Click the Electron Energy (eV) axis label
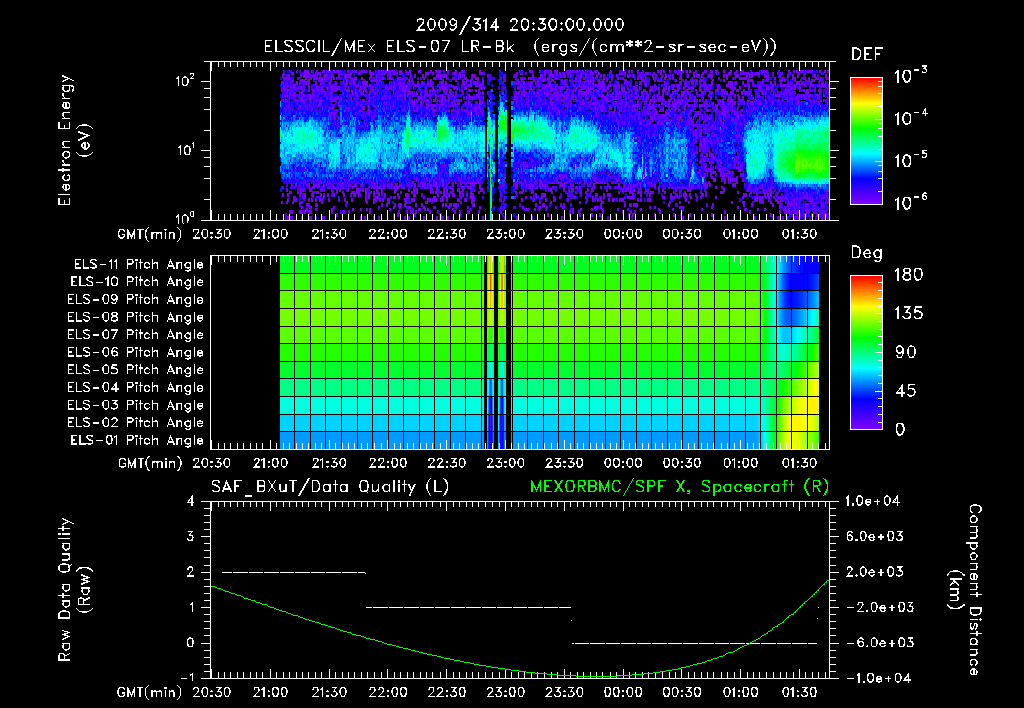 [x=74, y=140]
